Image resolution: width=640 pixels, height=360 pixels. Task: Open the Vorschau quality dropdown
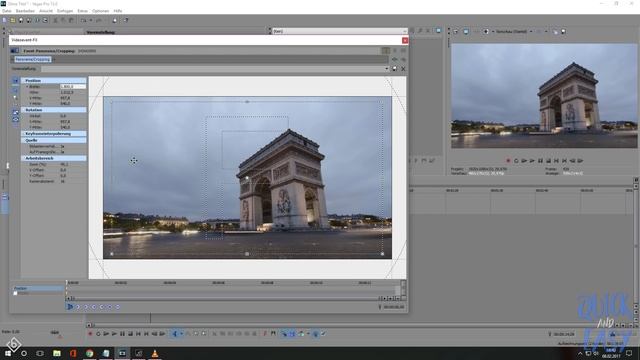point(514,31)
